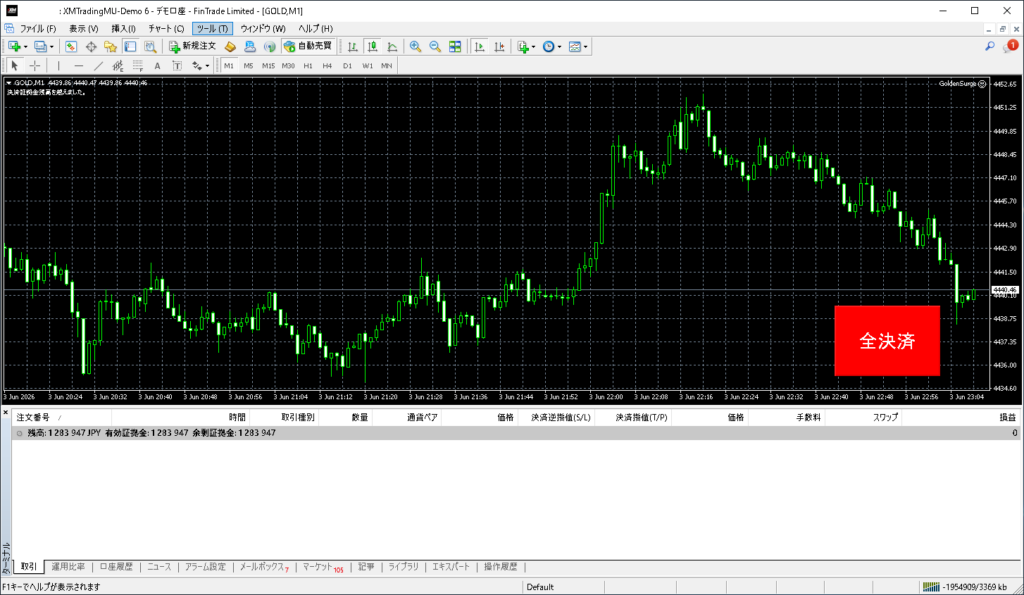Viewport: 1024px width, 595px height.
Task: Expand the arrows objects dropdown
Action: pyautogui.click(x=207, y=66)
